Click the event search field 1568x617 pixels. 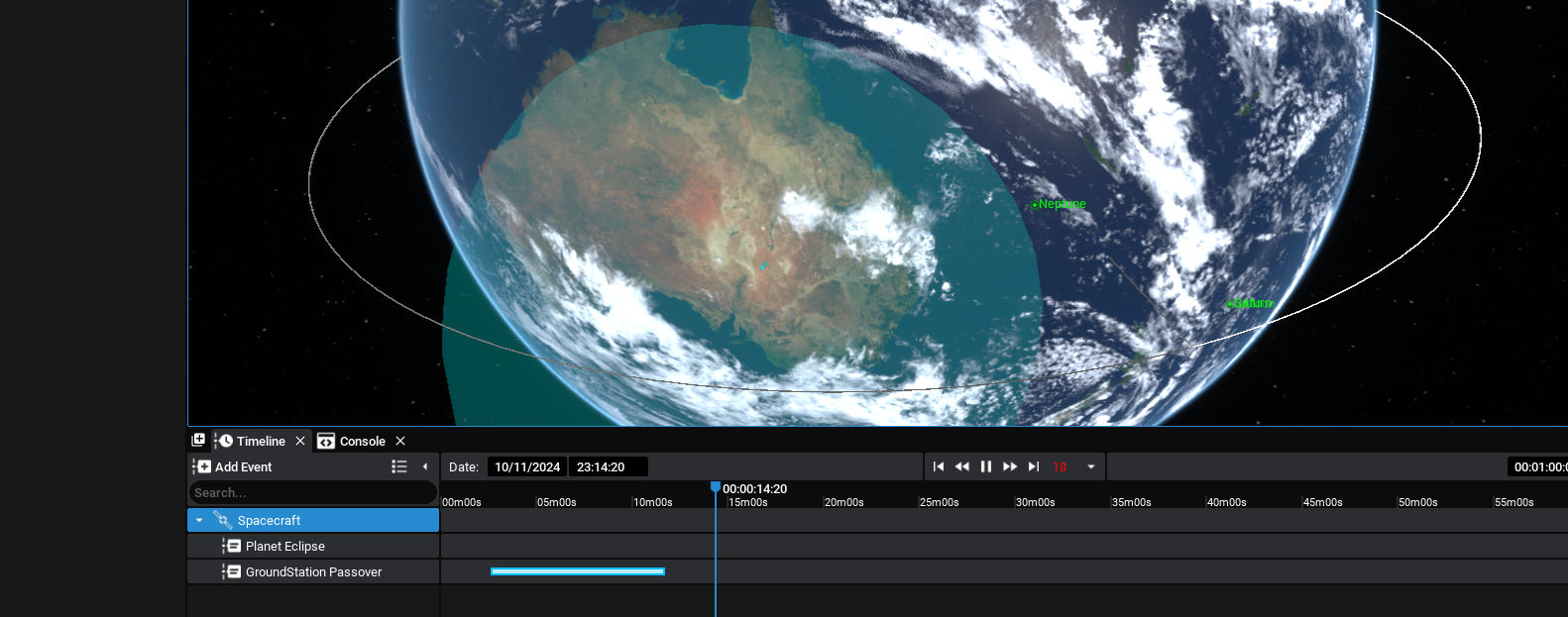coord(312,493)
